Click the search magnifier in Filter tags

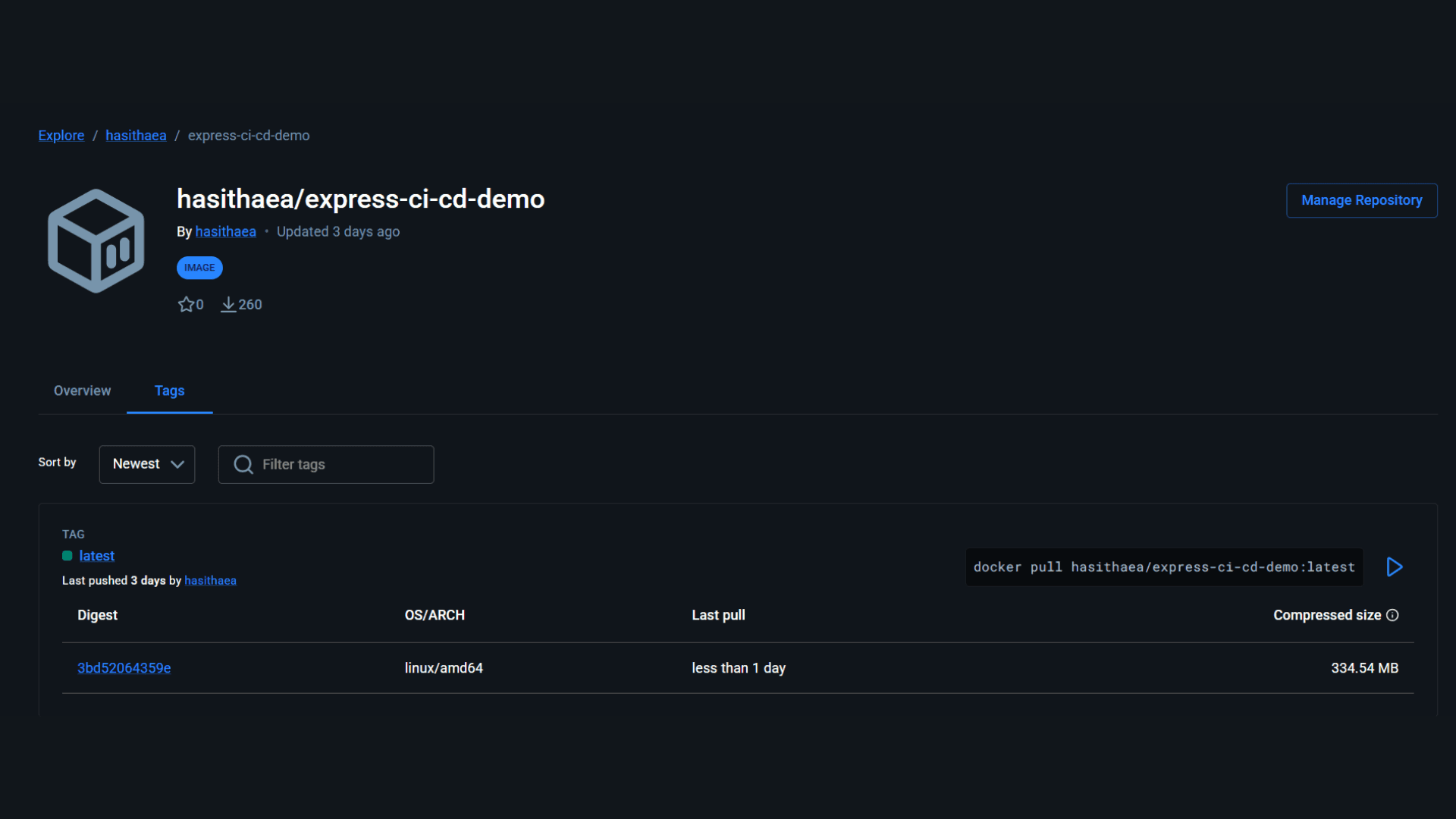click(243, 464)
